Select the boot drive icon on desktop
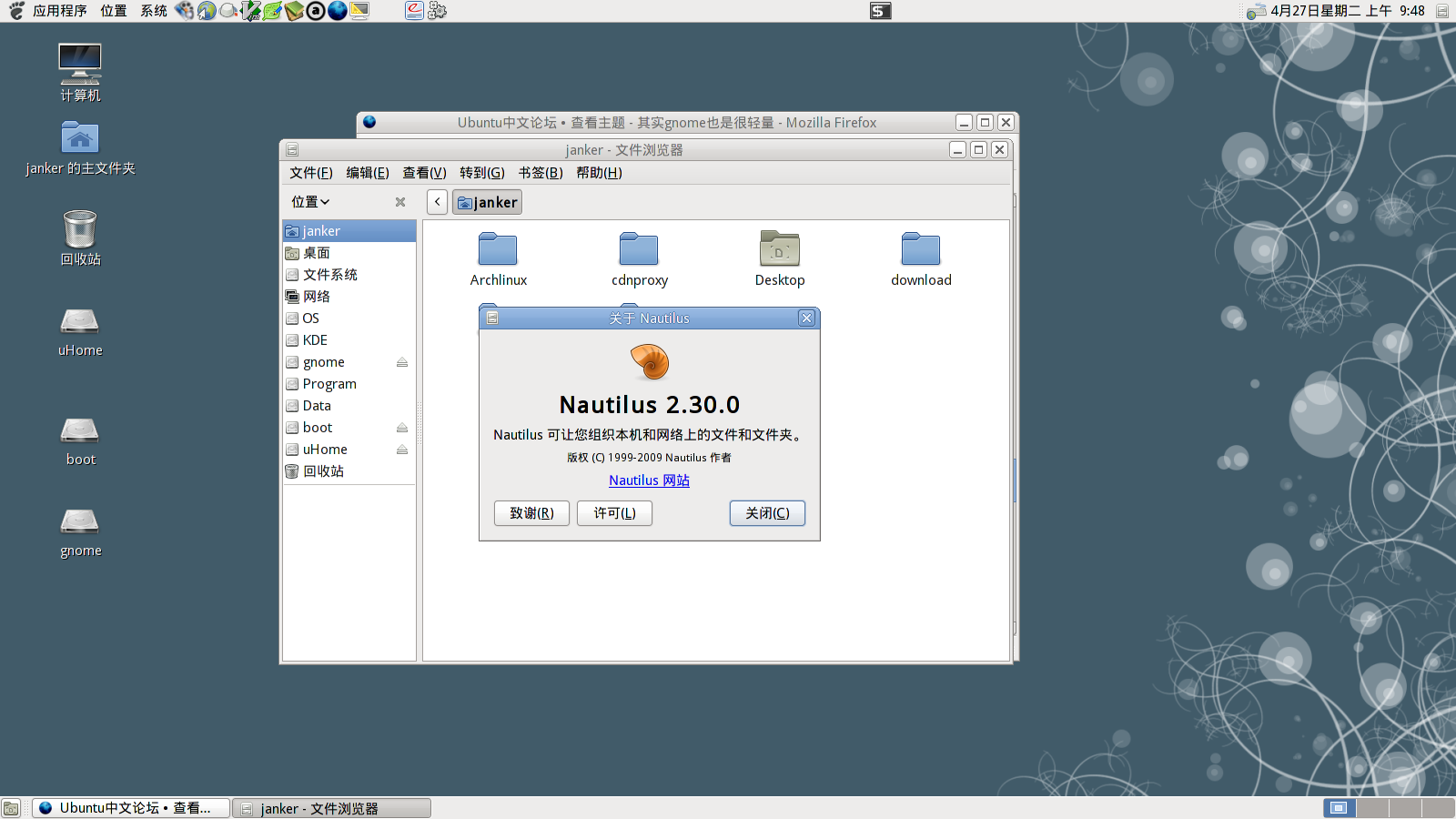Viewport: 1456px width, 819px height. (80, 441)
